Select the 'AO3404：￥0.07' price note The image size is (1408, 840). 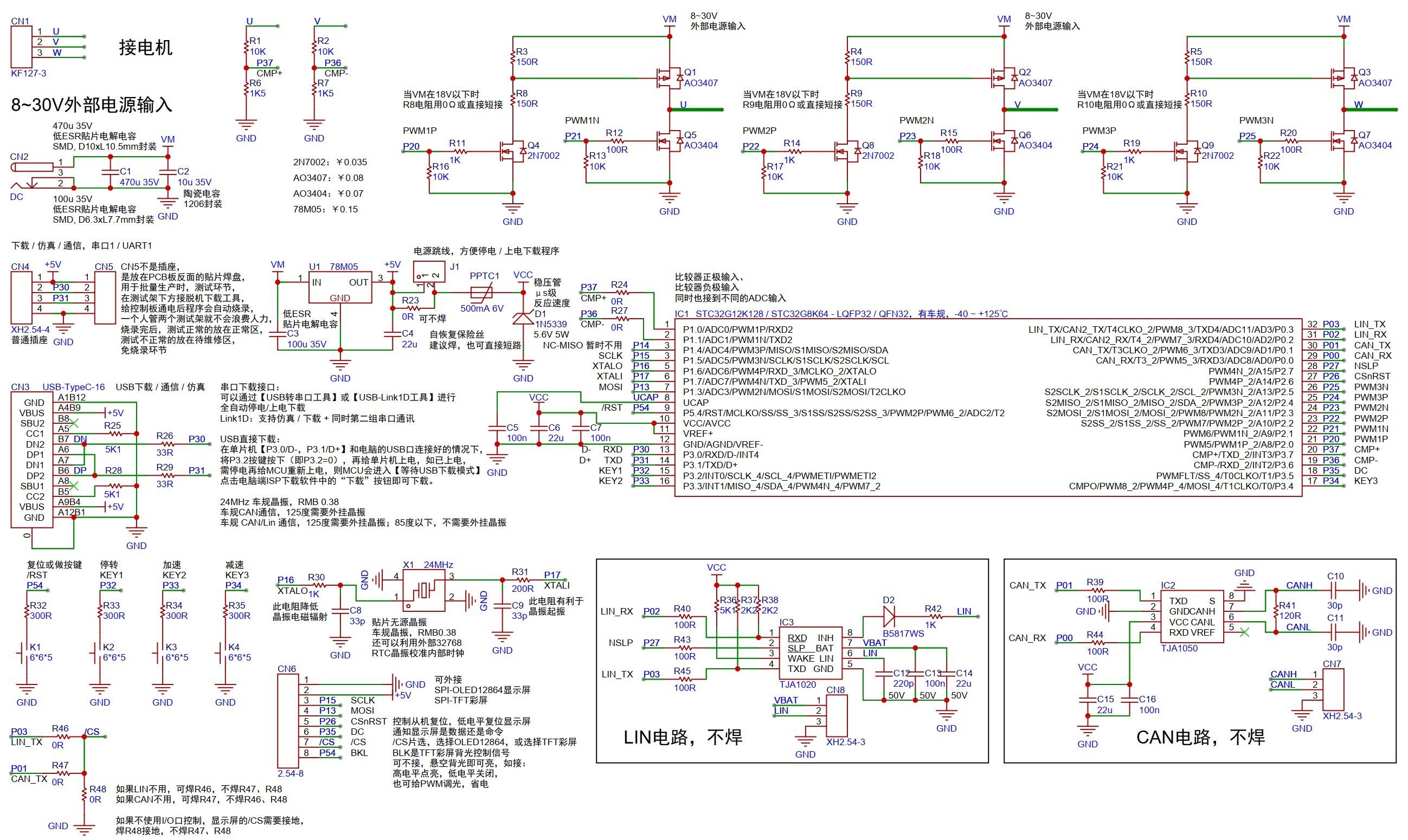pos(328,193)
